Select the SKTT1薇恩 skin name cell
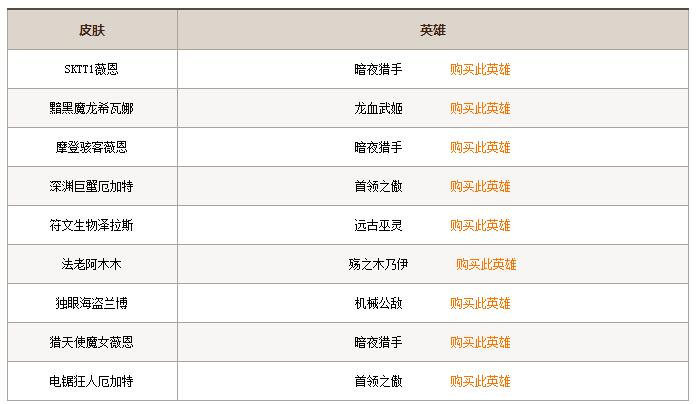 91,69
